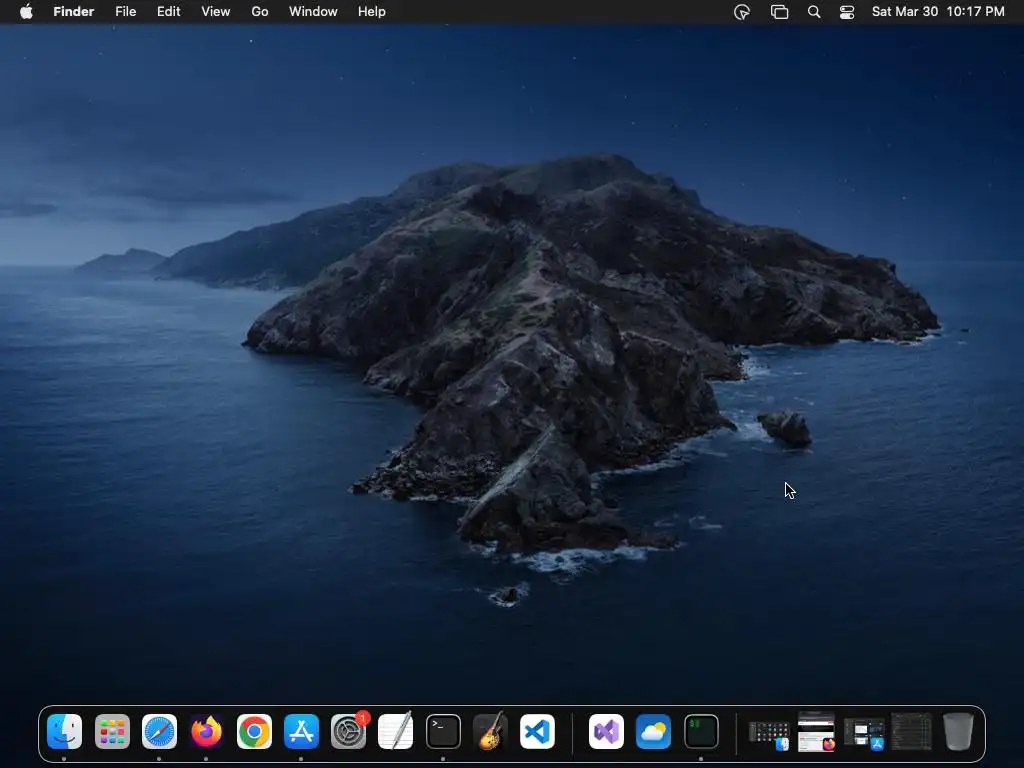Screen dimensions: 1024x768
Task: Open the Apple menu
Action: pyautogui.click(x=26, y=12)
